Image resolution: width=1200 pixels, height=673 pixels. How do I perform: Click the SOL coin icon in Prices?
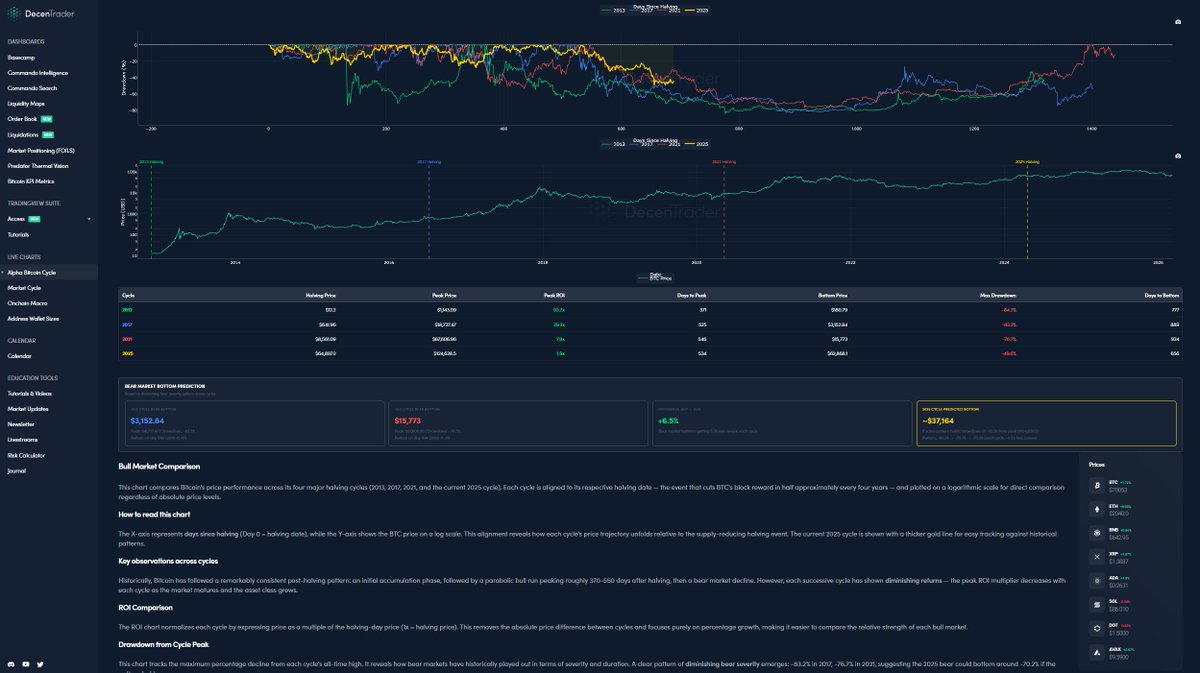point(1099,604)
